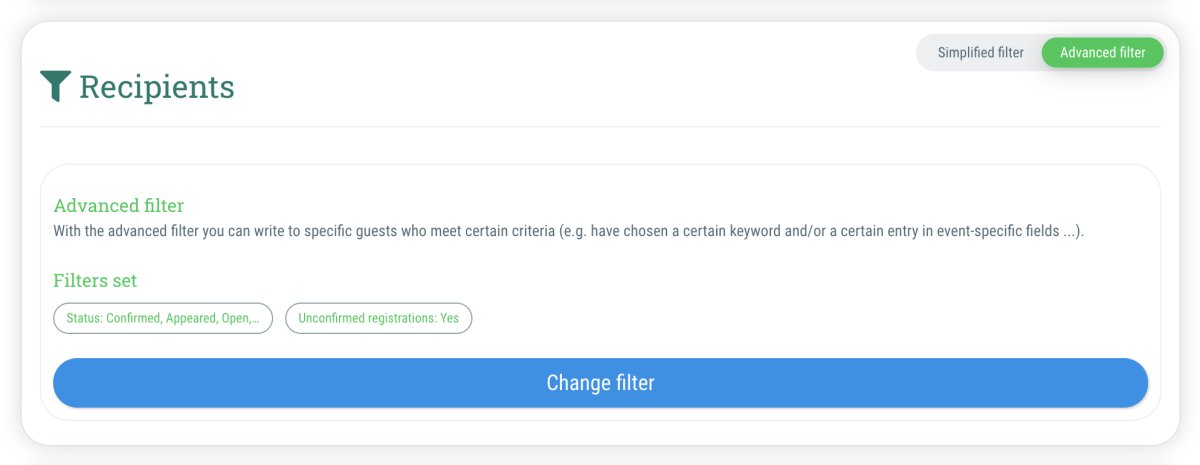Click the word Appeared in the Status chip
Viewport: 1200px width, 465px height.
192,318
